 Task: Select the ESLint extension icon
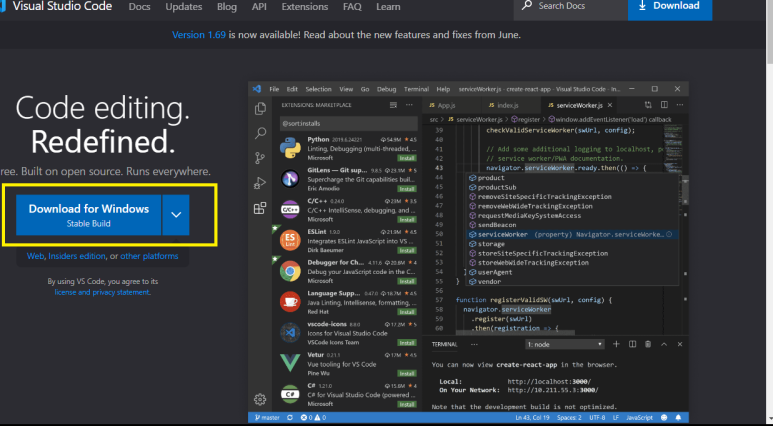[x=290, y=241]
